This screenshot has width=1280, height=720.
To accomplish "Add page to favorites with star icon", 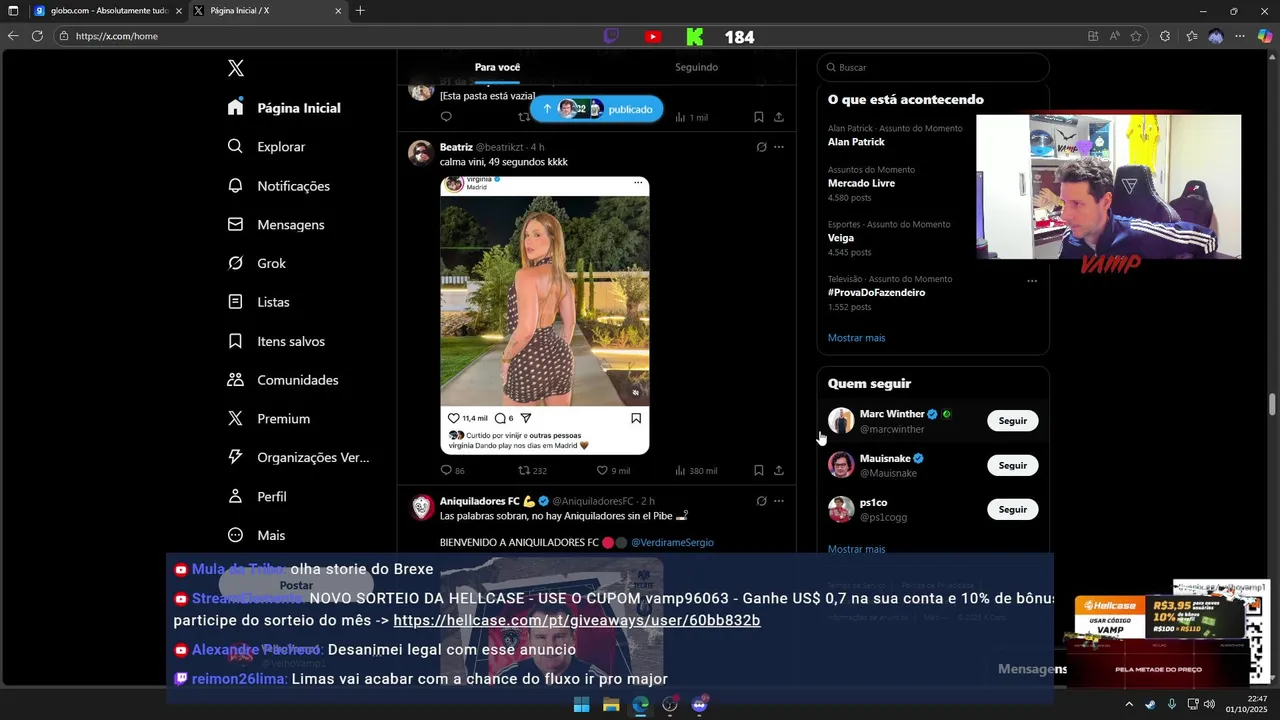I will (x=1136, y=36).
